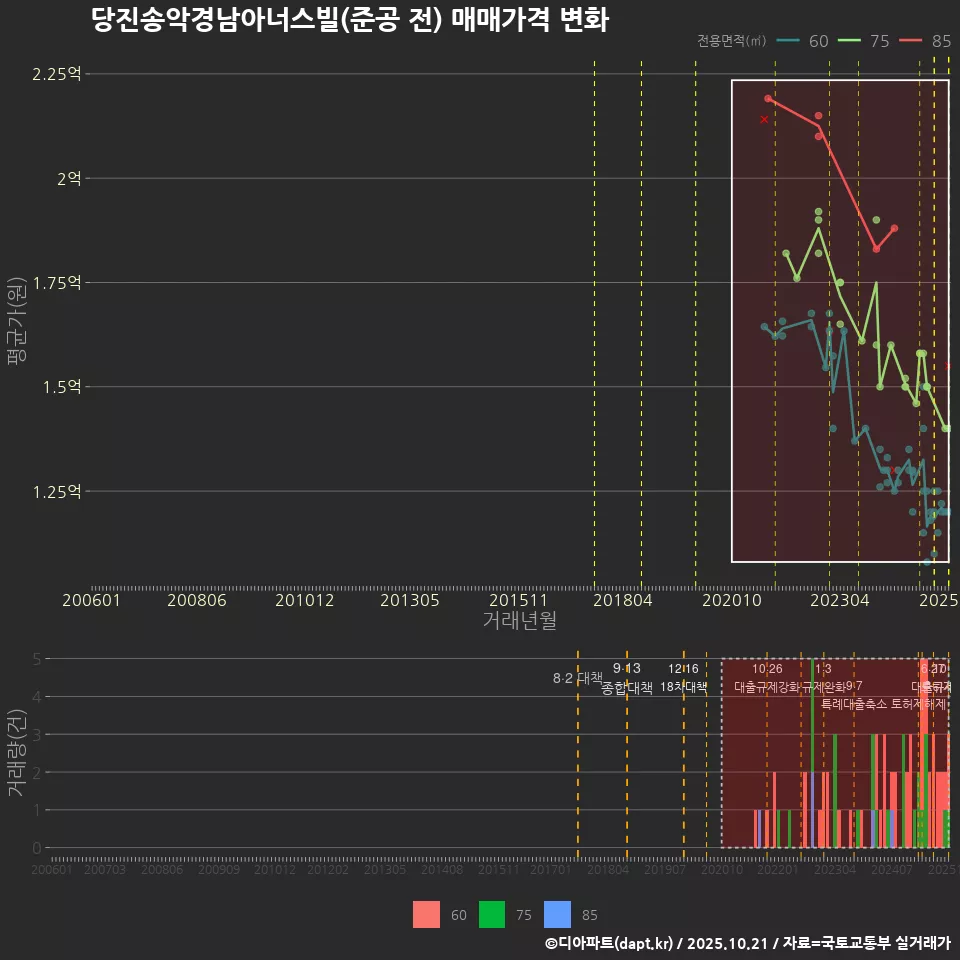Click the red X marker on the chart
Screen dimensions: 960x960
pos(763,118)
